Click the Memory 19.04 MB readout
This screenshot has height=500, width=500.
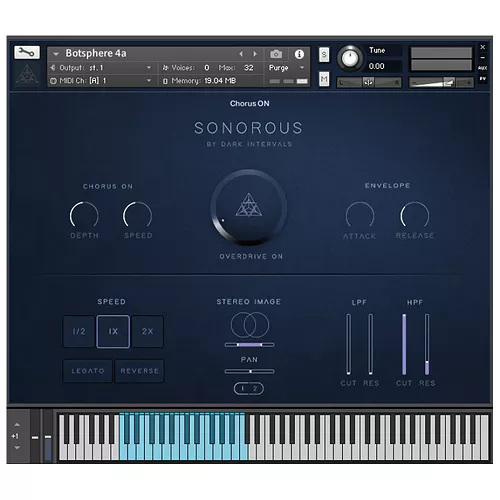pyautogui.click(x=199, y=81)
